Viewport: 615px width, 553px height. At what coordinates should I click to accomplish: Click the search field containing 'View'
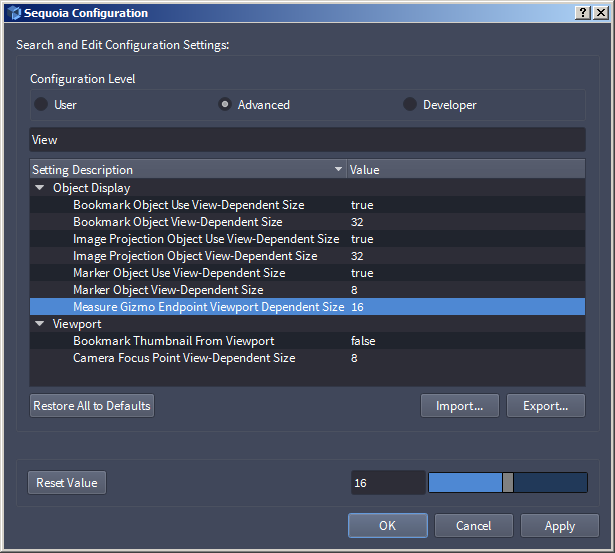coord(308,140)
